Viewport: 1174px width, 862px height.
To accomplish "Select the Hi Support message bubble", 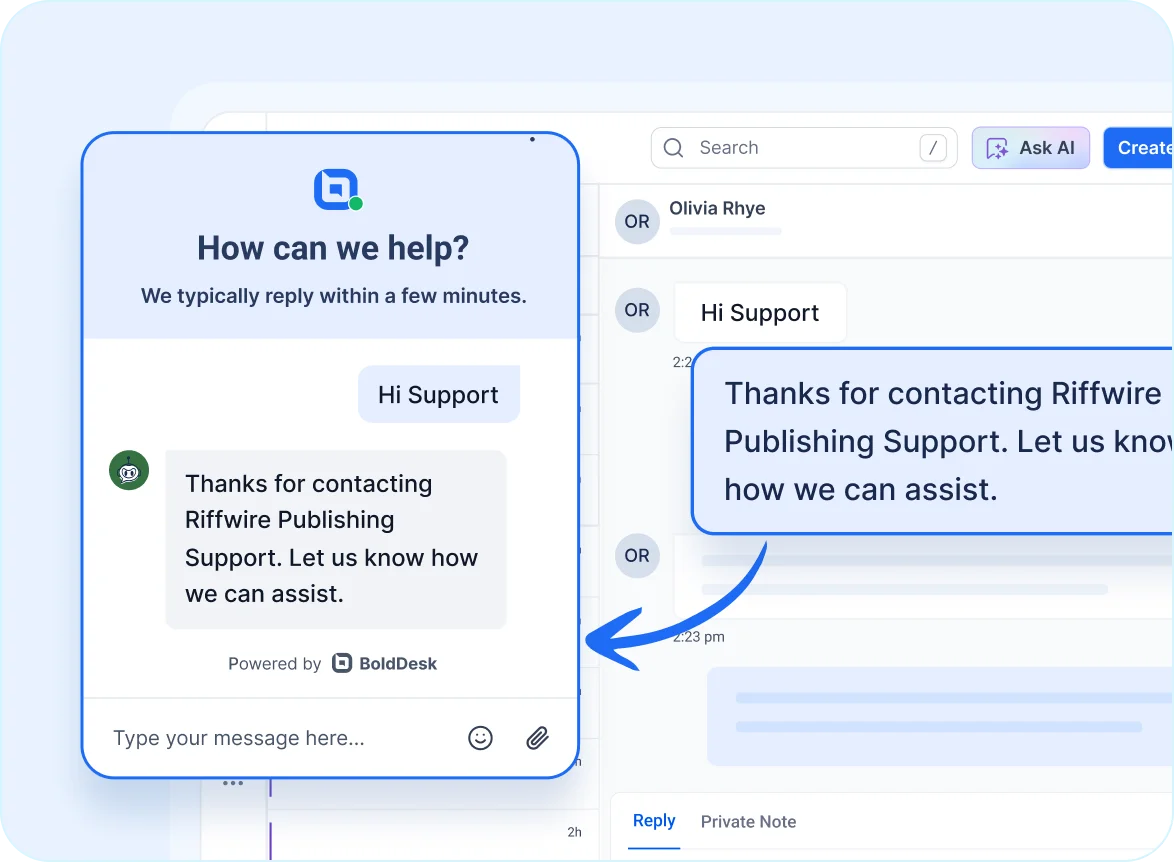I will [760, 312].
